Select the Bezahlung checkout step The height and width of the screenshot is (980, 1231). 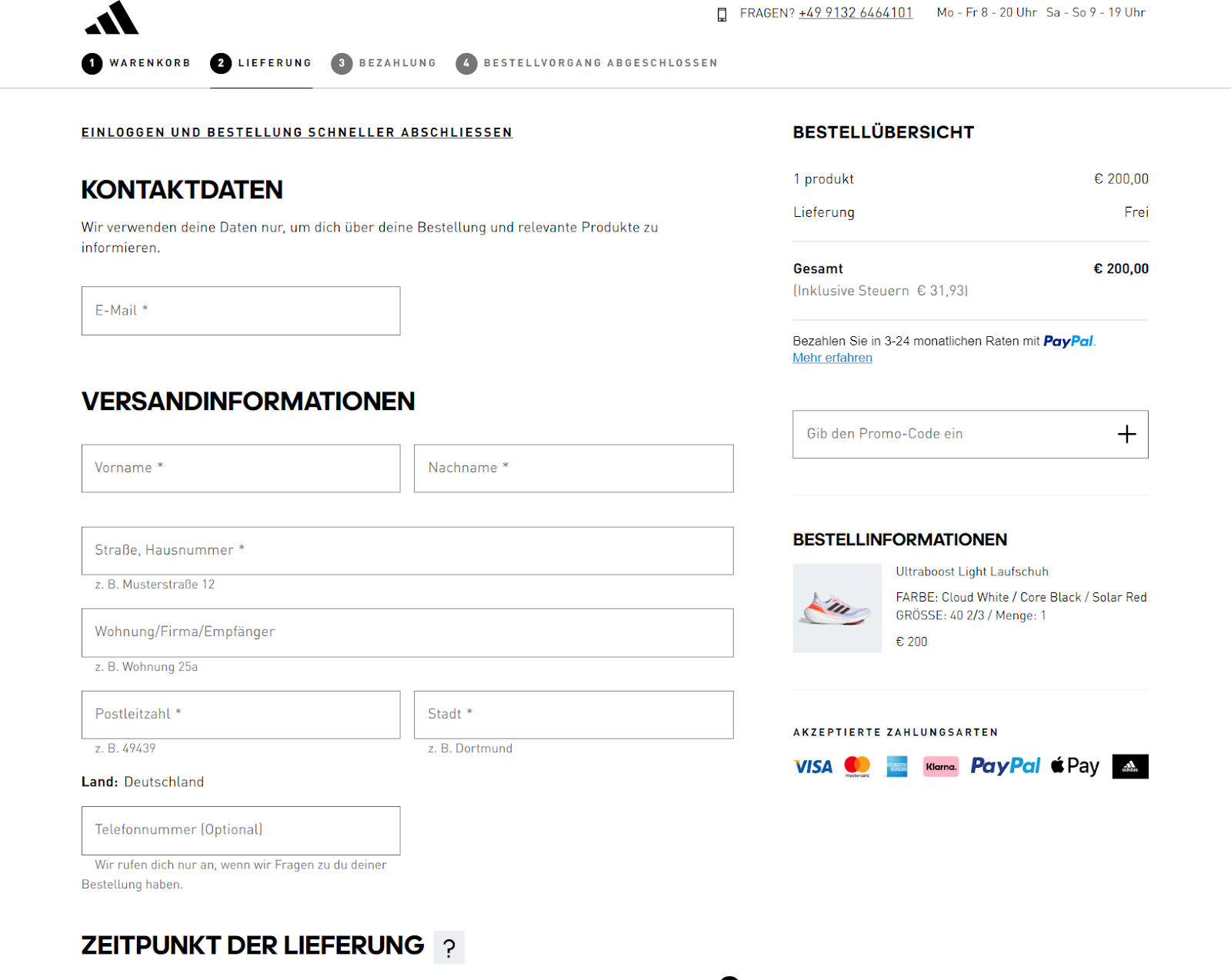pos(384,63)
